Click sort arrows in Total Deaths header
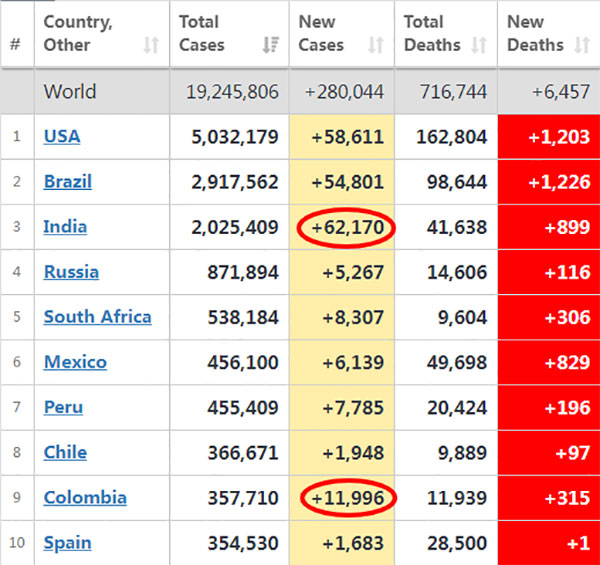This screenshot has height=565, width=600. point(479,45)
